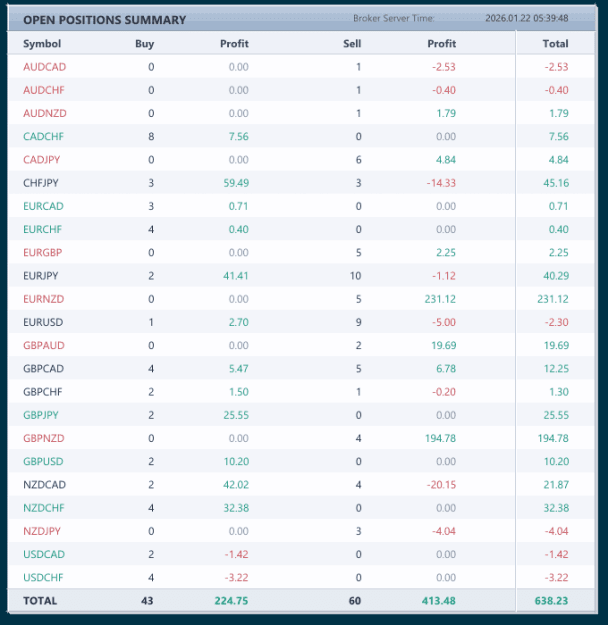Select the GBPUSD symbol
The image size is (608, 625).
(43, 461)
